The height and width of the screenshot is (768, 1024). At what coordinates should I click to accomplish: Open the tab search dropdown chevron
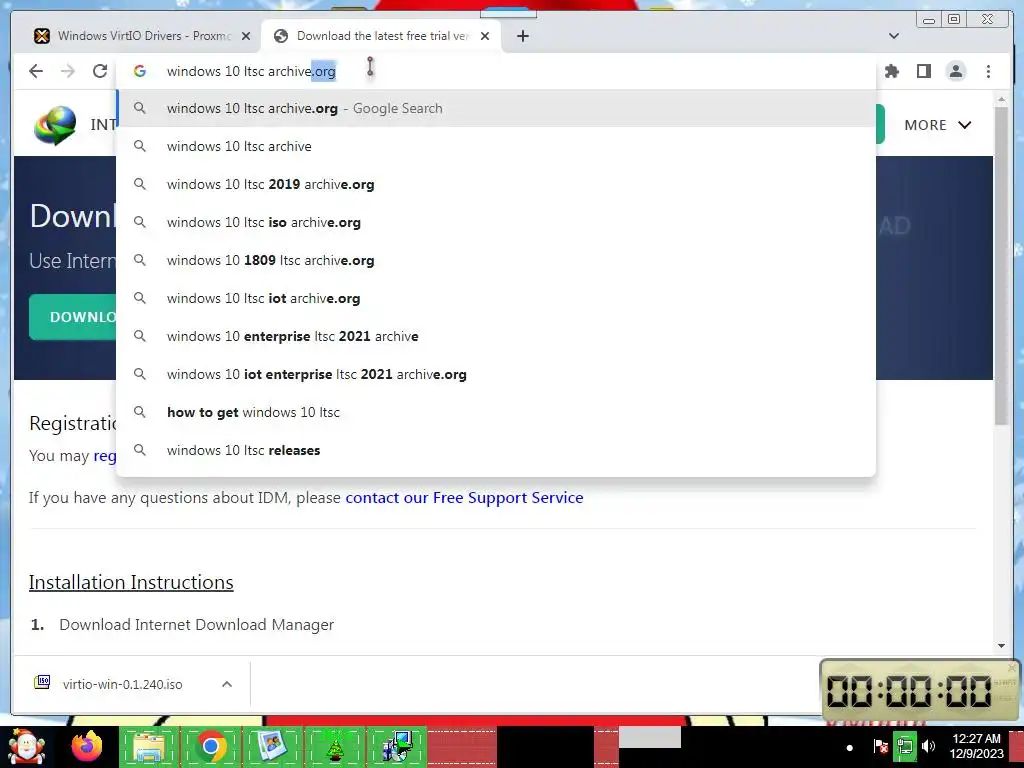point(894,36)
